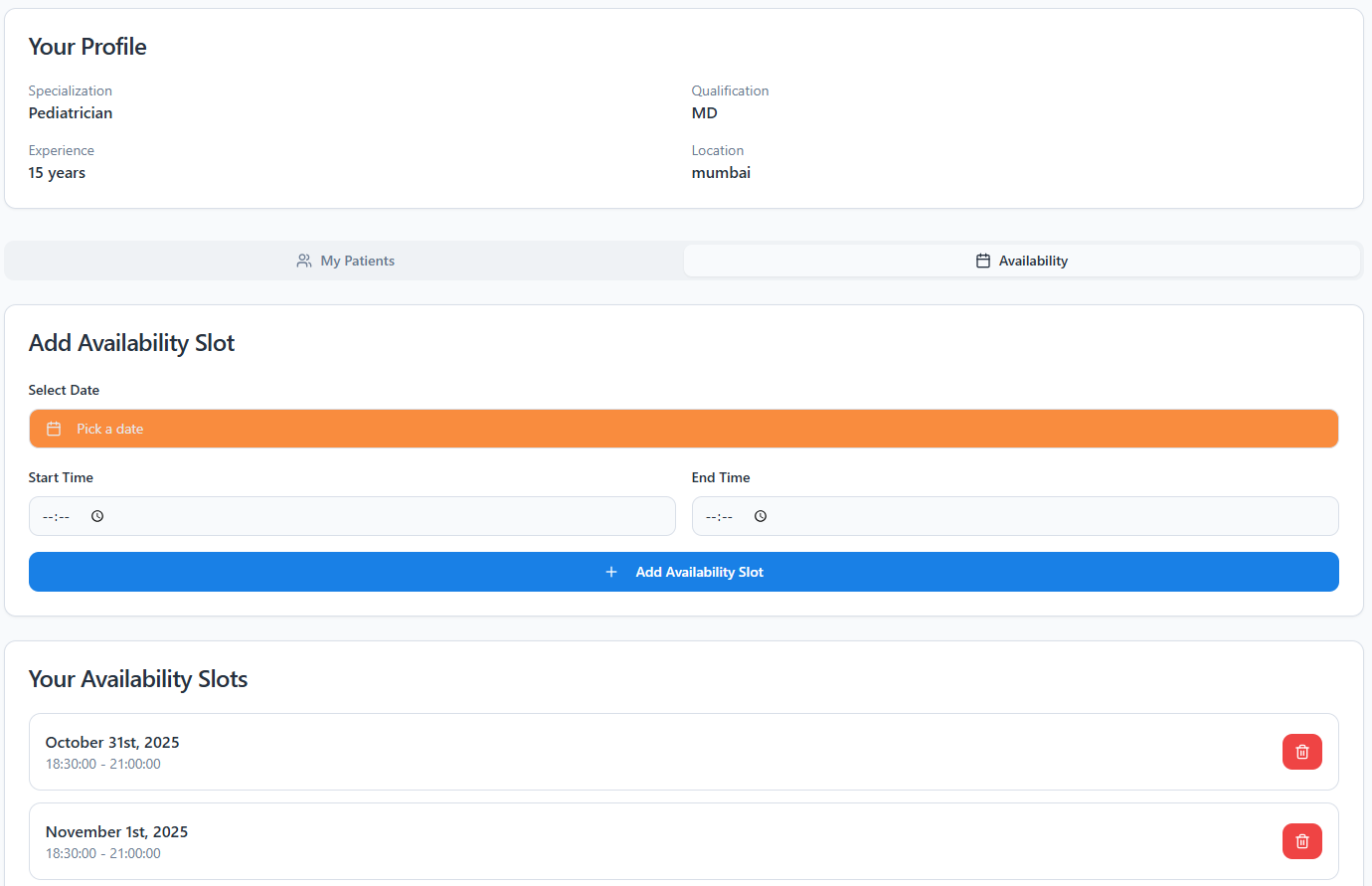Click the calendar icon on the Availability tab
Screen dimensions: 1372x886
click(982, 260)
